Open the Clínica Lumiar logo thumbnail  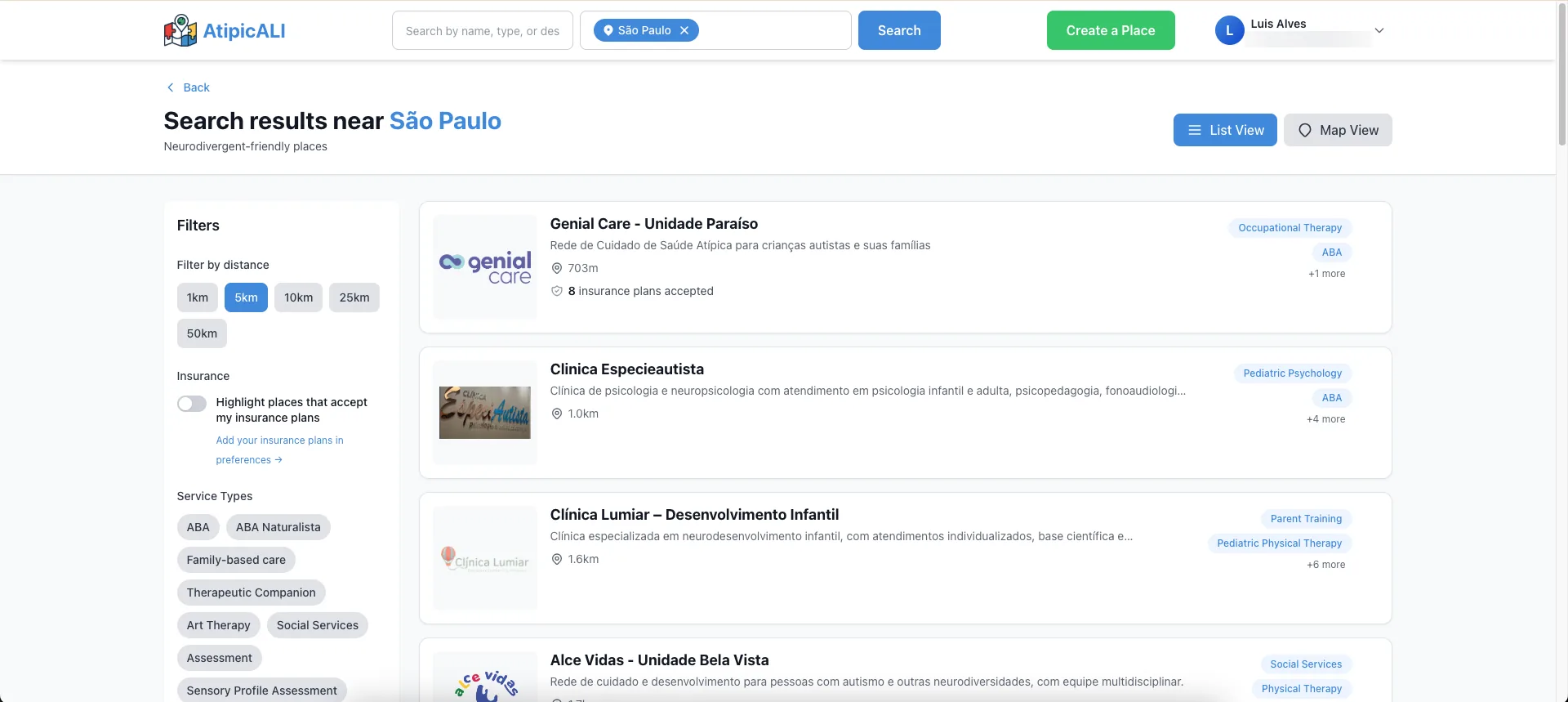tap(485, 558)
